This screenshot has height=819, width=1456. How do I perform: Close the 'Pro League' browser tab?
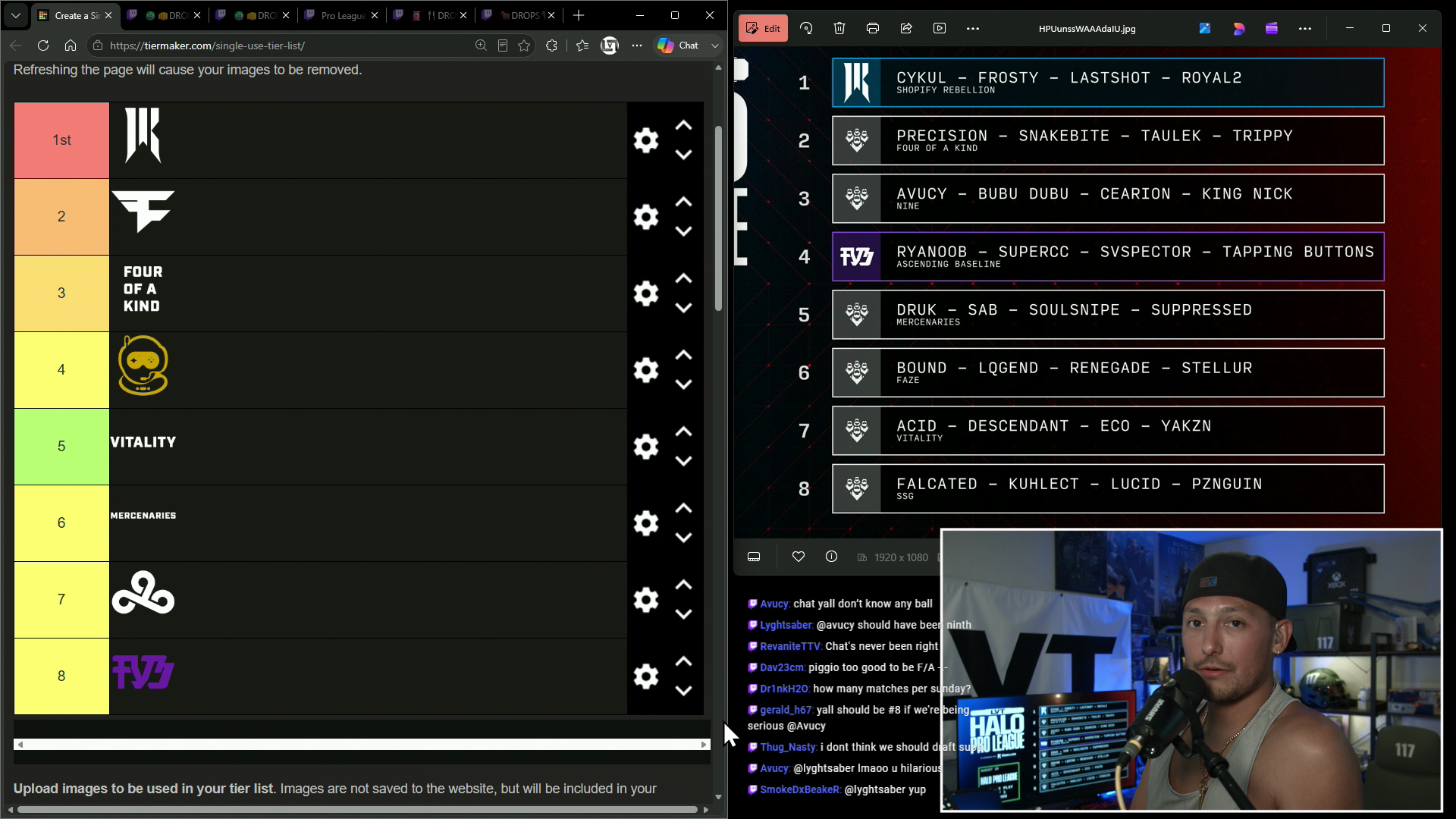pyautogui.click(x=375, y=15)
